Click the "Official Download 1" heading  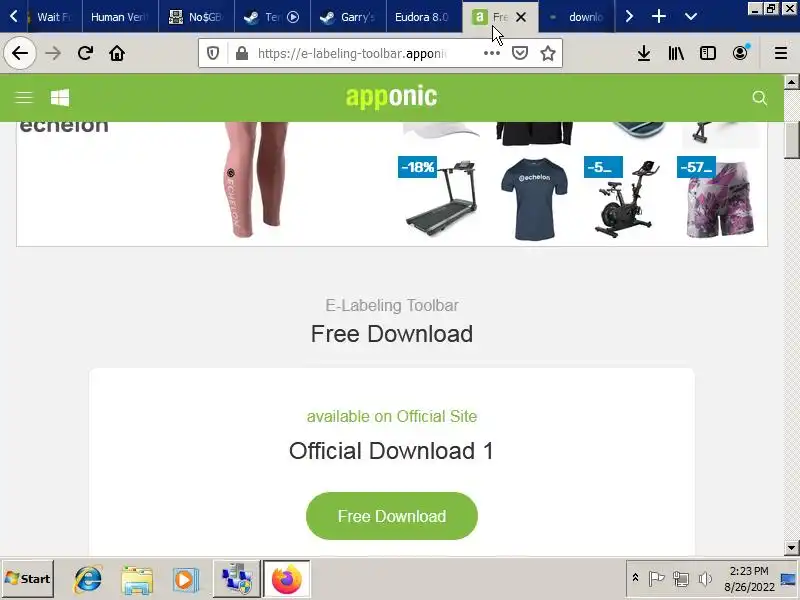(x=391, y=451)
